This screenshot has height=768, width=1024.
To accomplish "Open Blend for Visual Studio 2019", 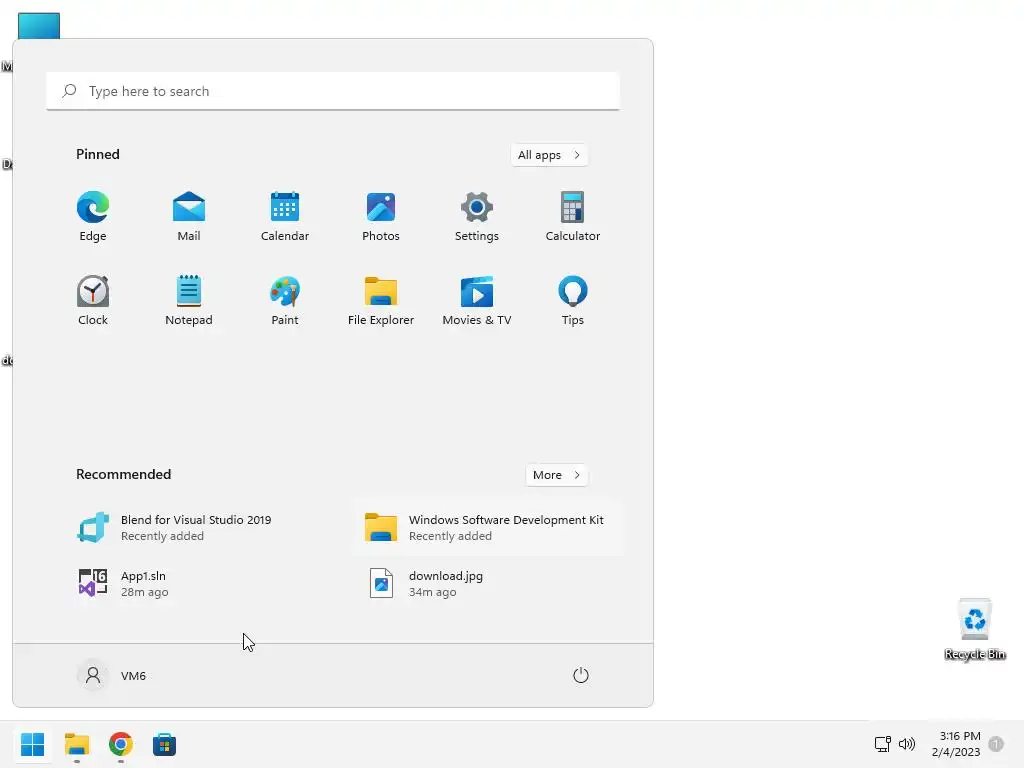I will point(199,528).
